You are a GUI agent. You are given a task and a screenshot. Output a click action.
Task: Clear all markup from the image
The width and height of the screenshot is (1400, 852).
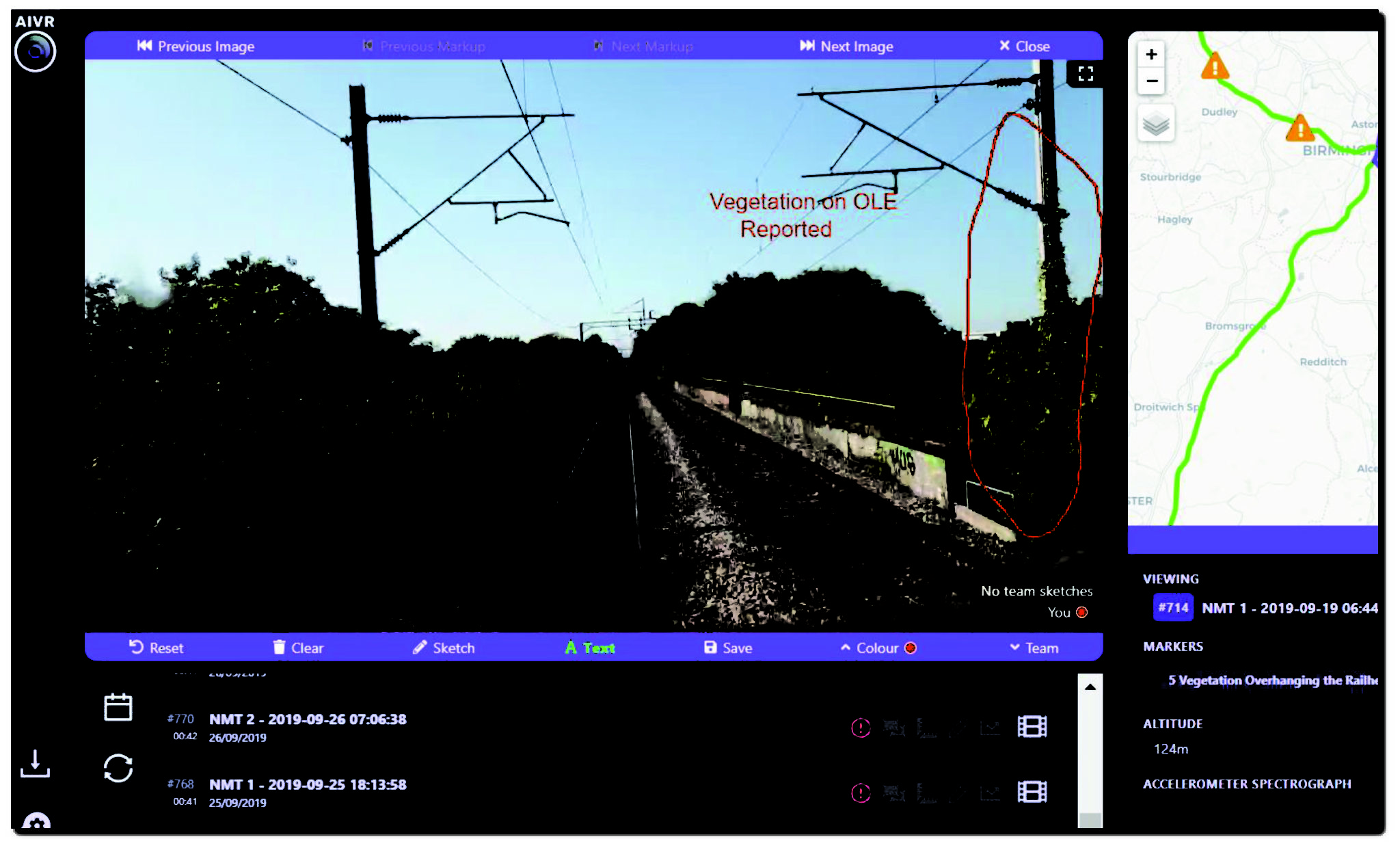click(298, 648)
